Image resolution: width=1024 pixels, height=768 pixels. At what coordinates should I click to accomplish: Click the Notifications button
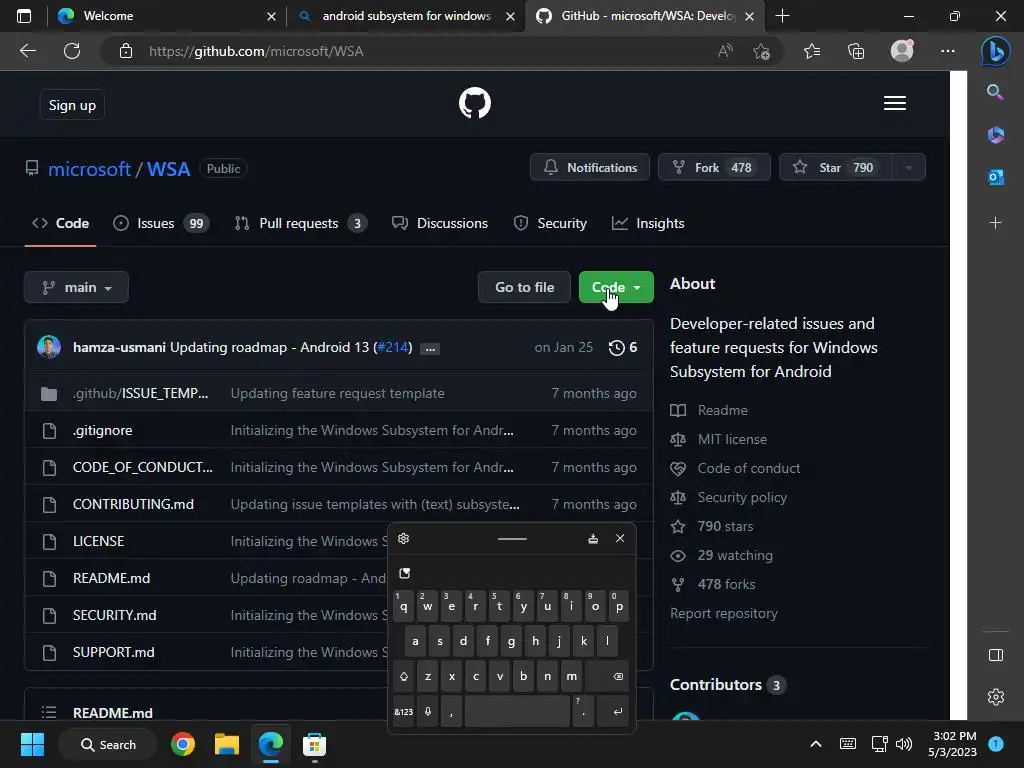click(x=590, y=168)
